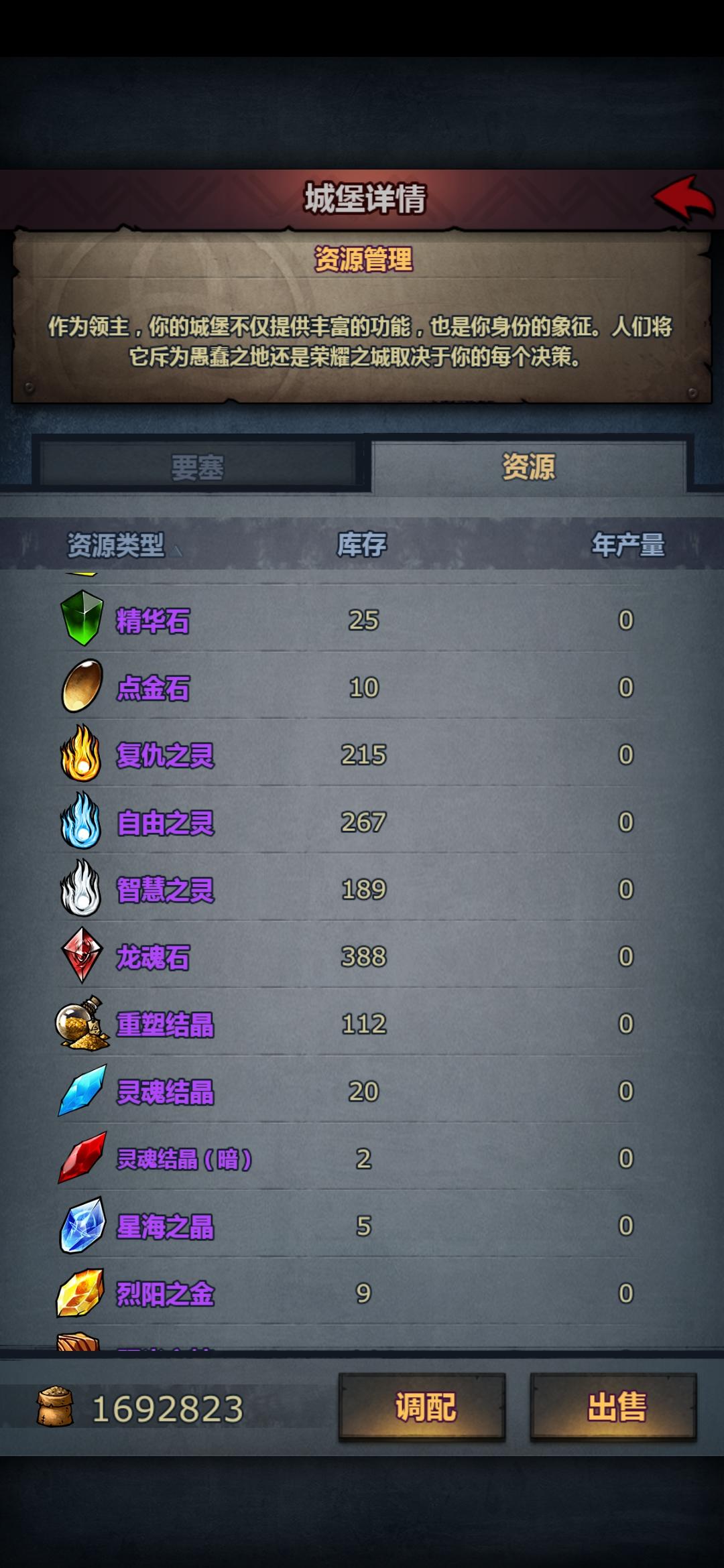Tap the 星海之晶 crystal icon
Image resolution: width=724 pixels, height=1568 pixels.
click(83, 1225)
